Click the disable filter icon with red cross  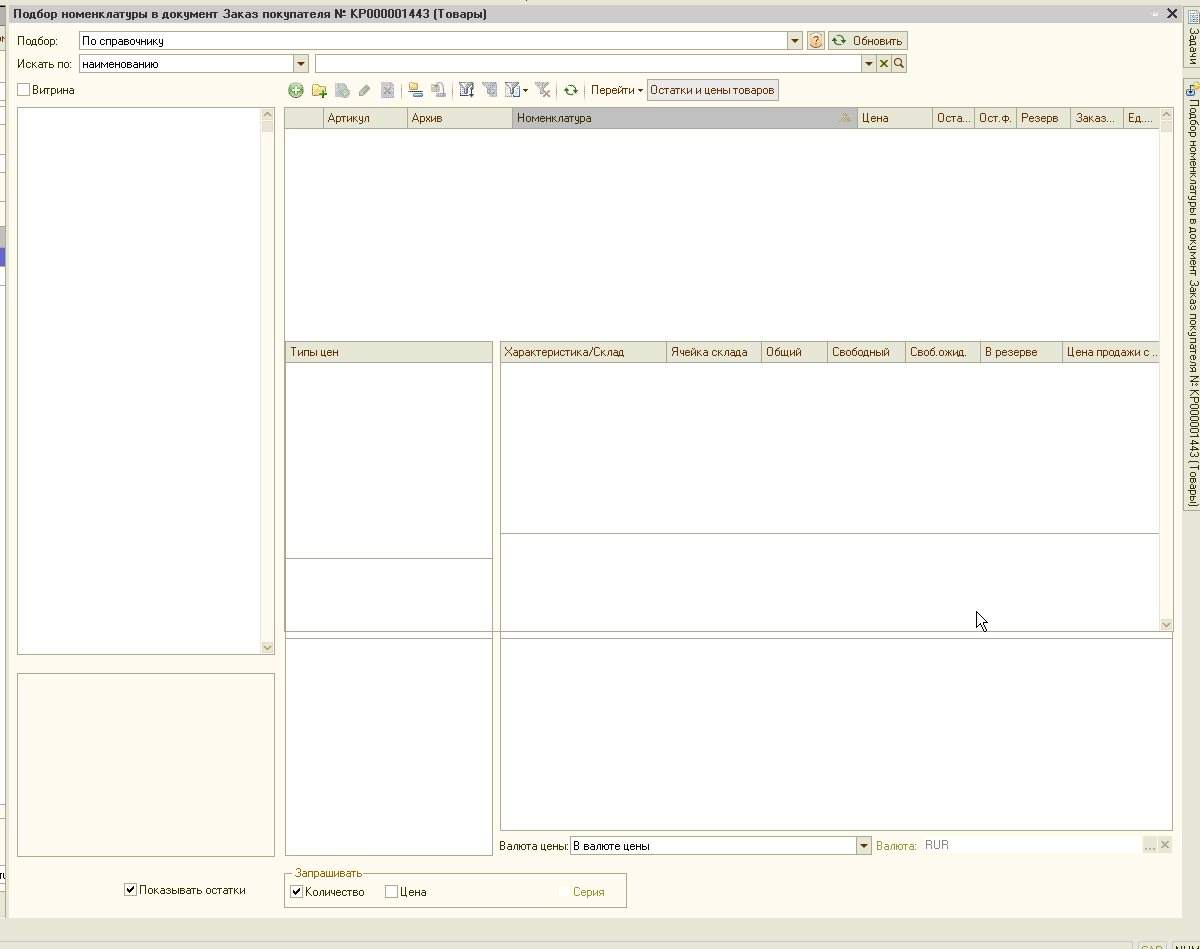pos(543,90)
